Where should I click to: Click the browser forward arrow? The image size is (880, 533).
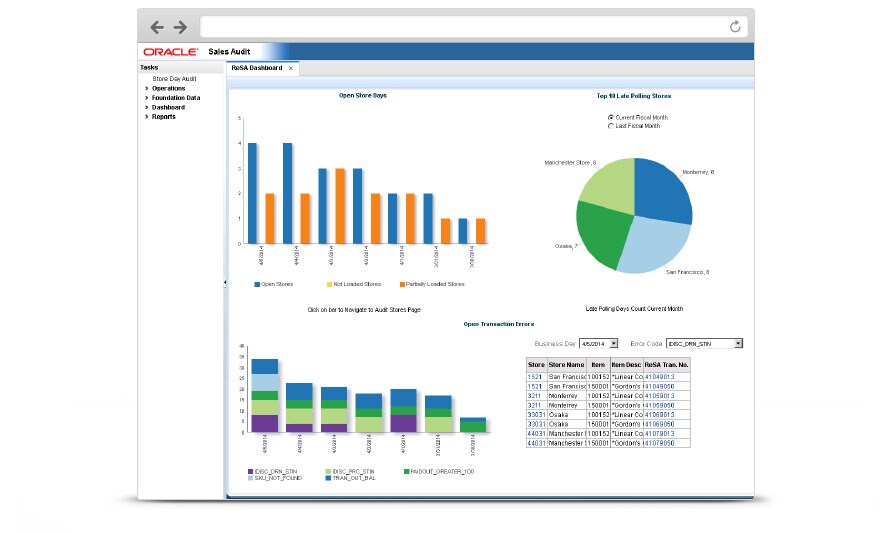pyautogui.click(x=180, y=27)
